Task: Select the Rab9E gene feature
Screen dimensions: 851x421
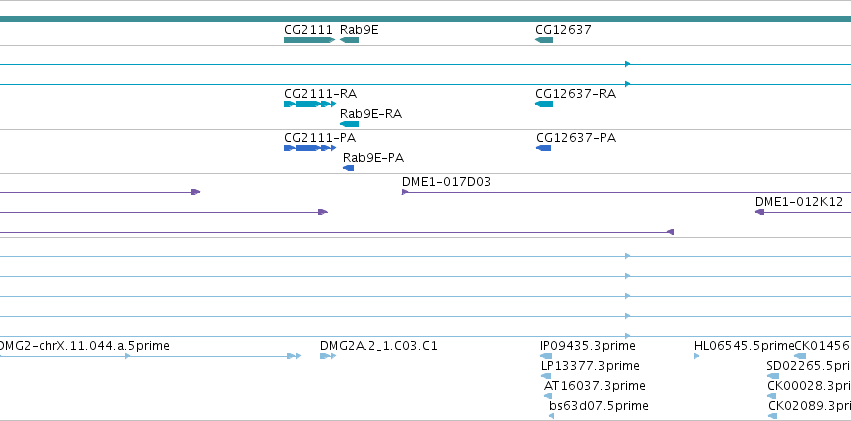Action: coord(350,40)
